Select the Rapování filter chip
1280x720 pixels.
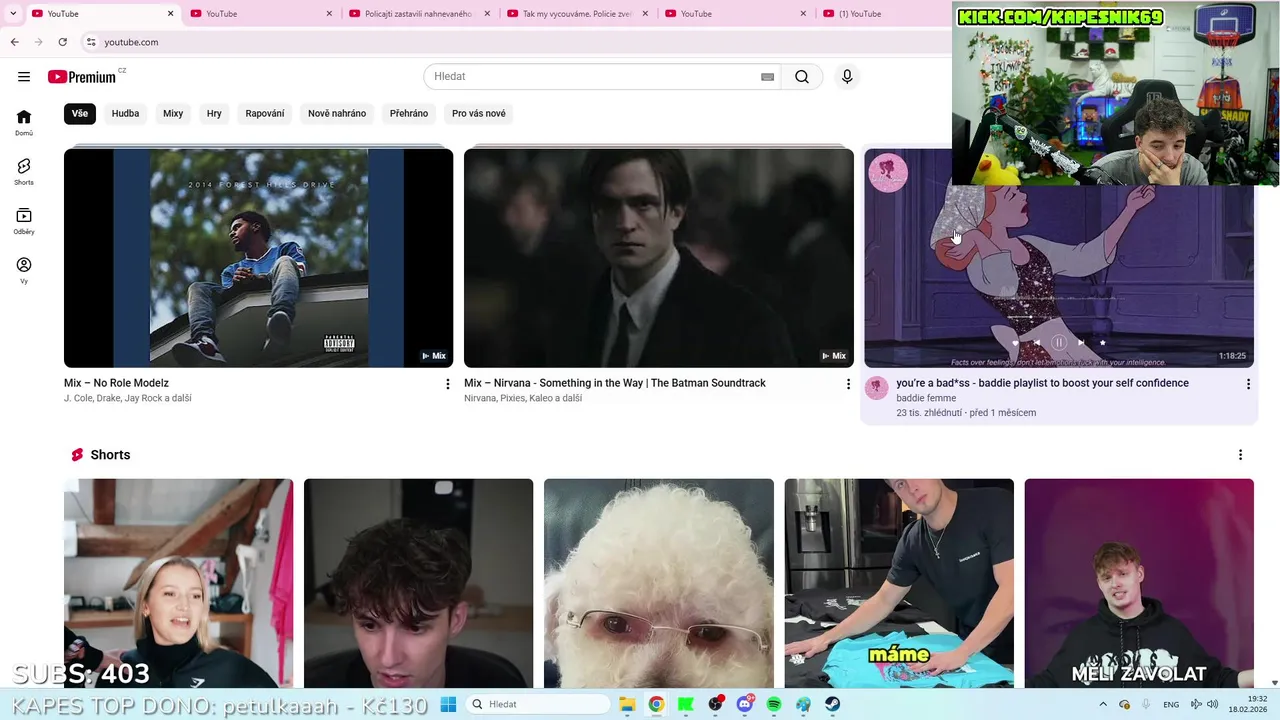265,113
